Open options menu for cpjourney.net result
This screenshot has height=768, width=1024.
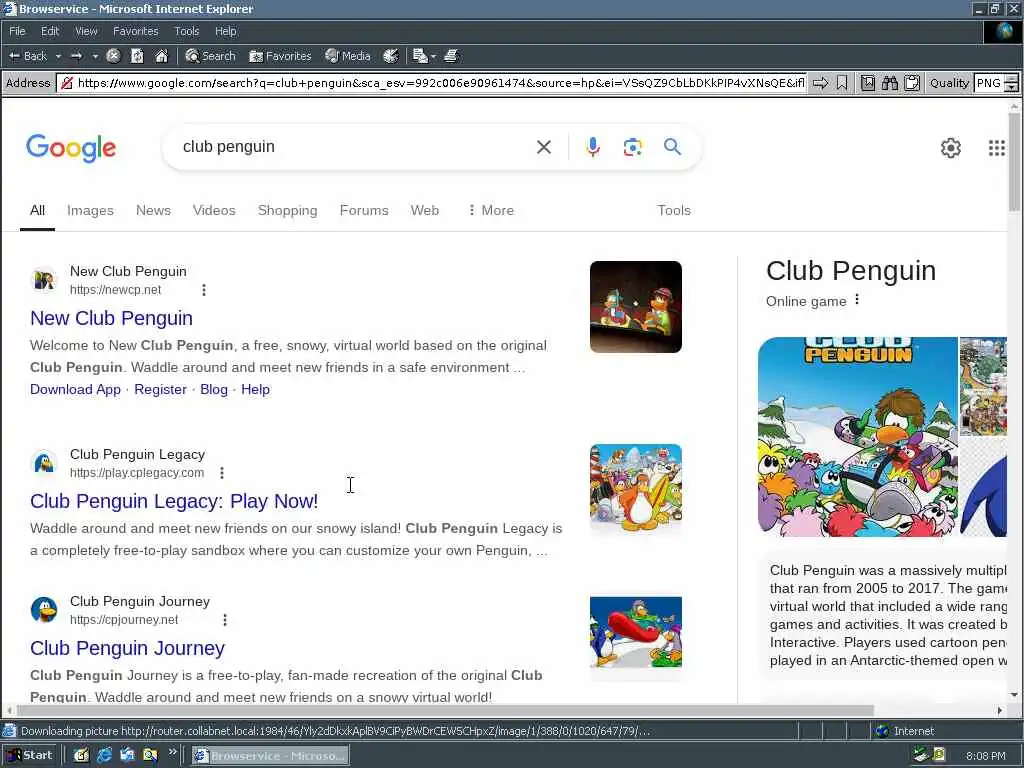(225, 620)
